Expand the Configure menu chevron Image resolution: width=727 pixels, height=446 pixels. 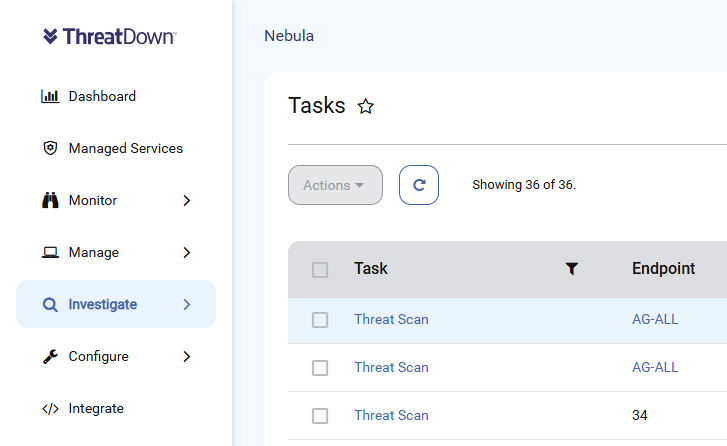click(186, 357)
